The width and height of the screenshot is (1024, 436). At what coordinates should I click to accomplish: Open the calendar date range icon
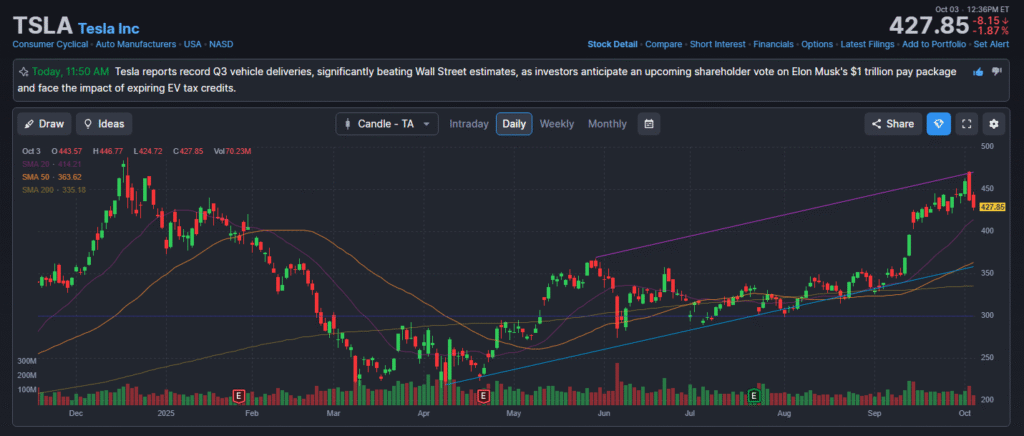[649, 124]
